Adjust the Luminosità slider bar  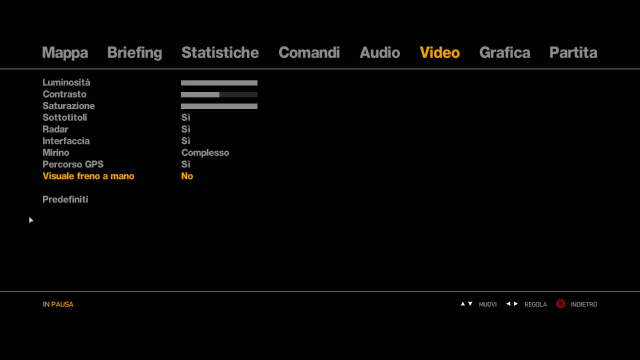(x=219, y=83)
